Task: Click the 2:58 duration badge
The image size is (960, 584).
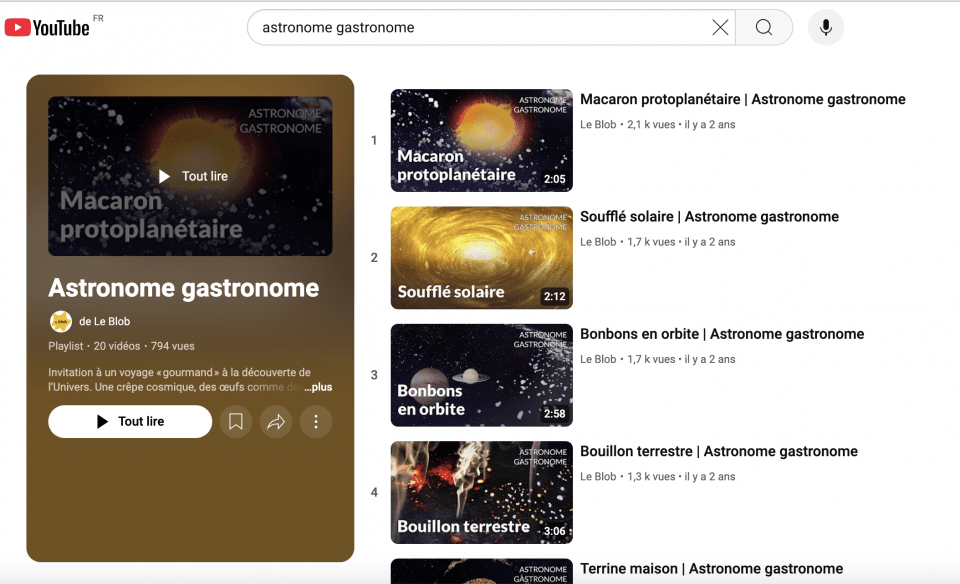Action: click(x=555, y=414)
